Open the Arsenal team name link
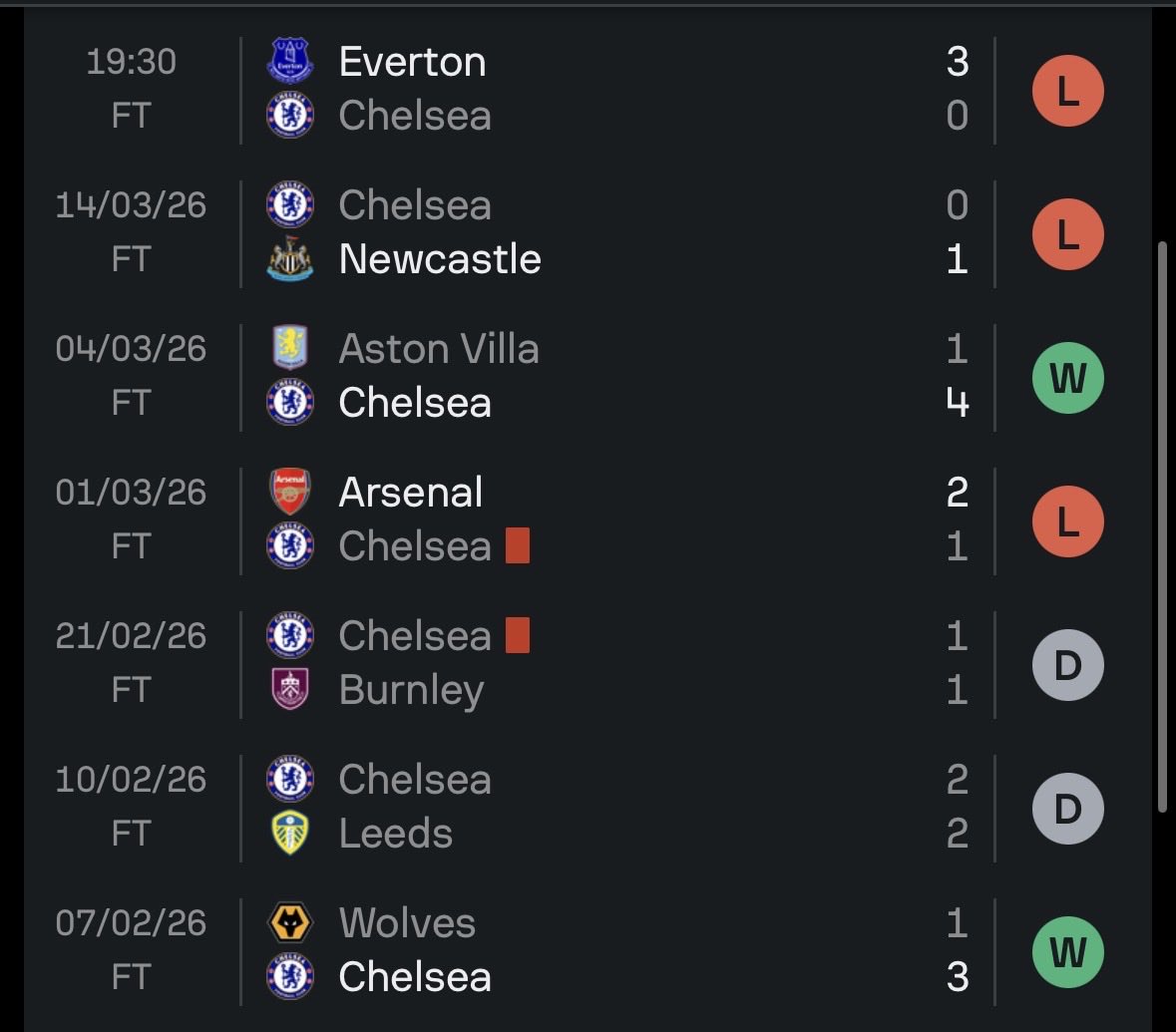 pos(411,492)
